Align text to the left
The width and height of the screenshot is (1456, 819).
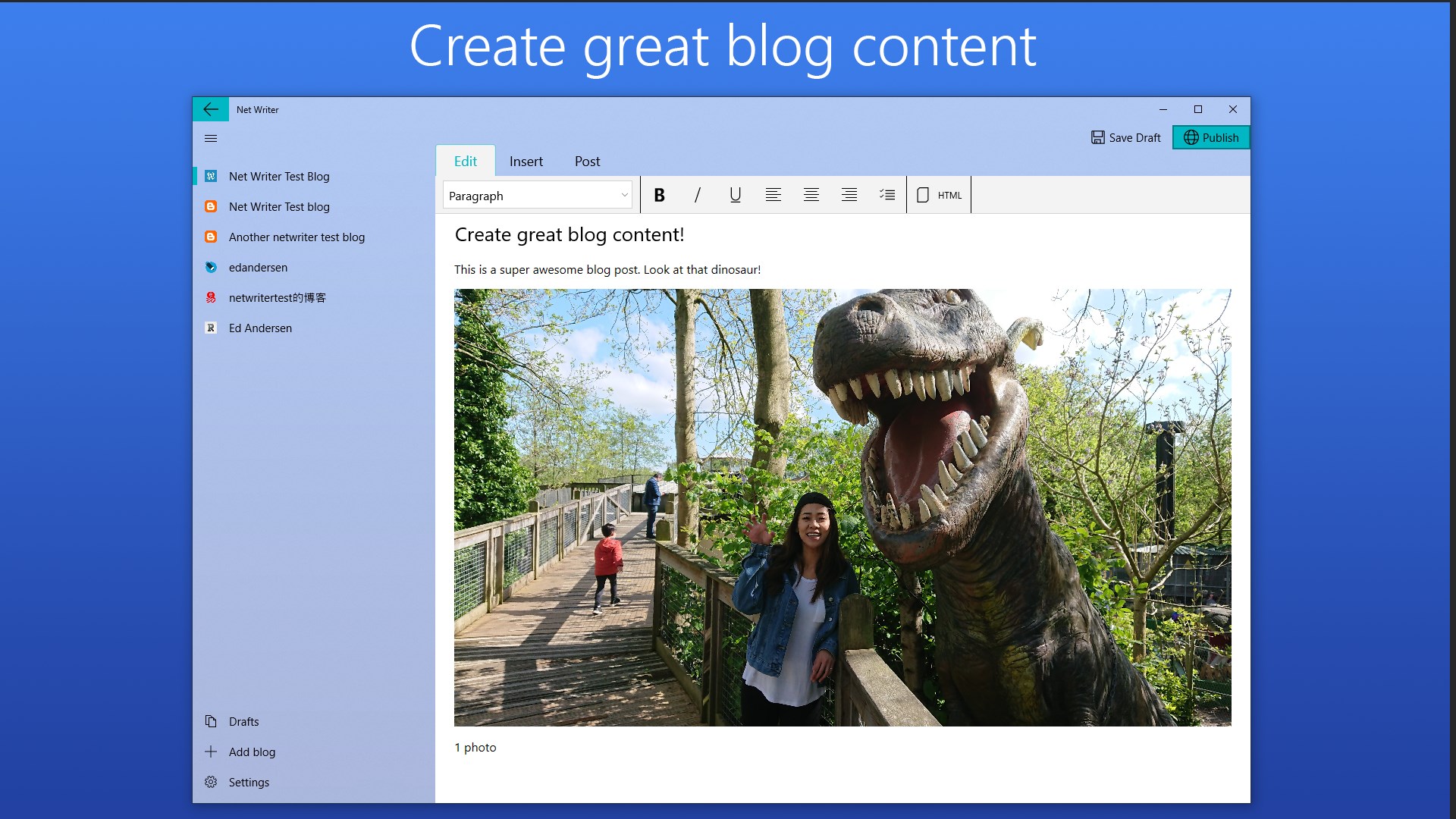[773, 195]
